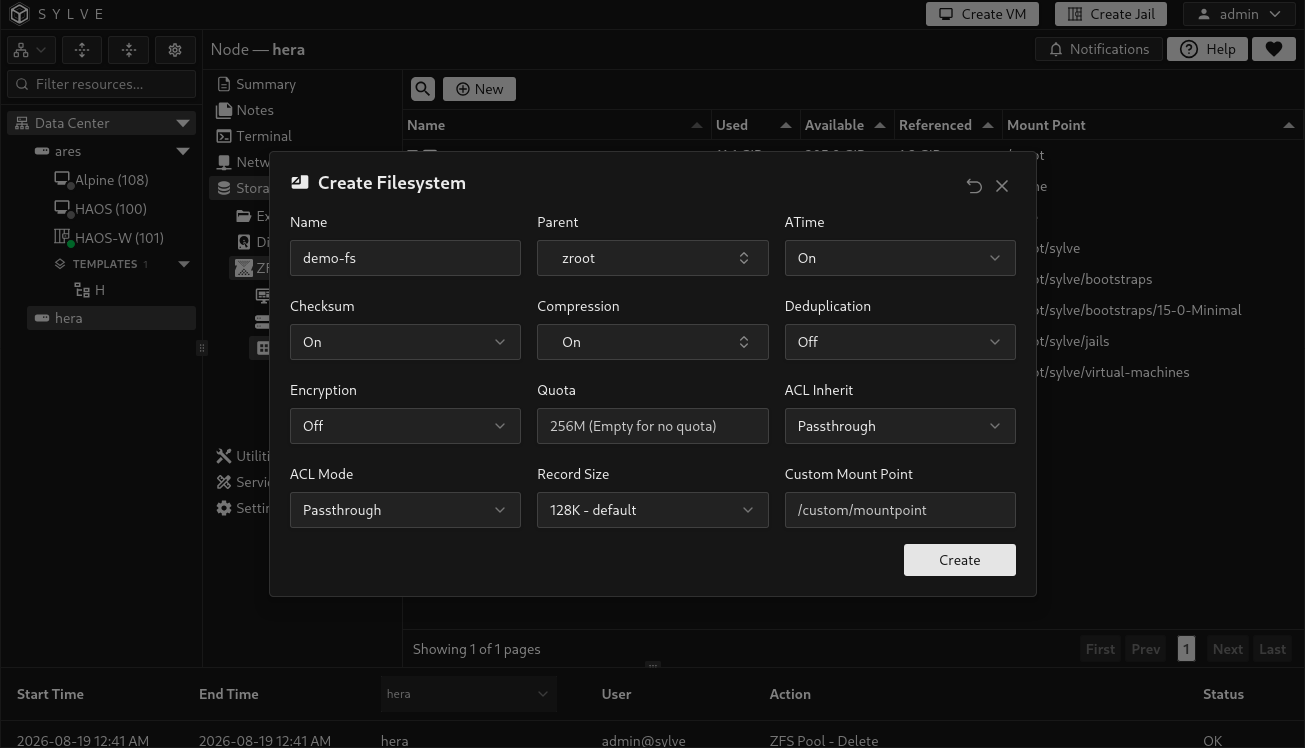Screen dimensions: 1305x748
Task: Click the Quota input field
Action: [x=653, y=426]
